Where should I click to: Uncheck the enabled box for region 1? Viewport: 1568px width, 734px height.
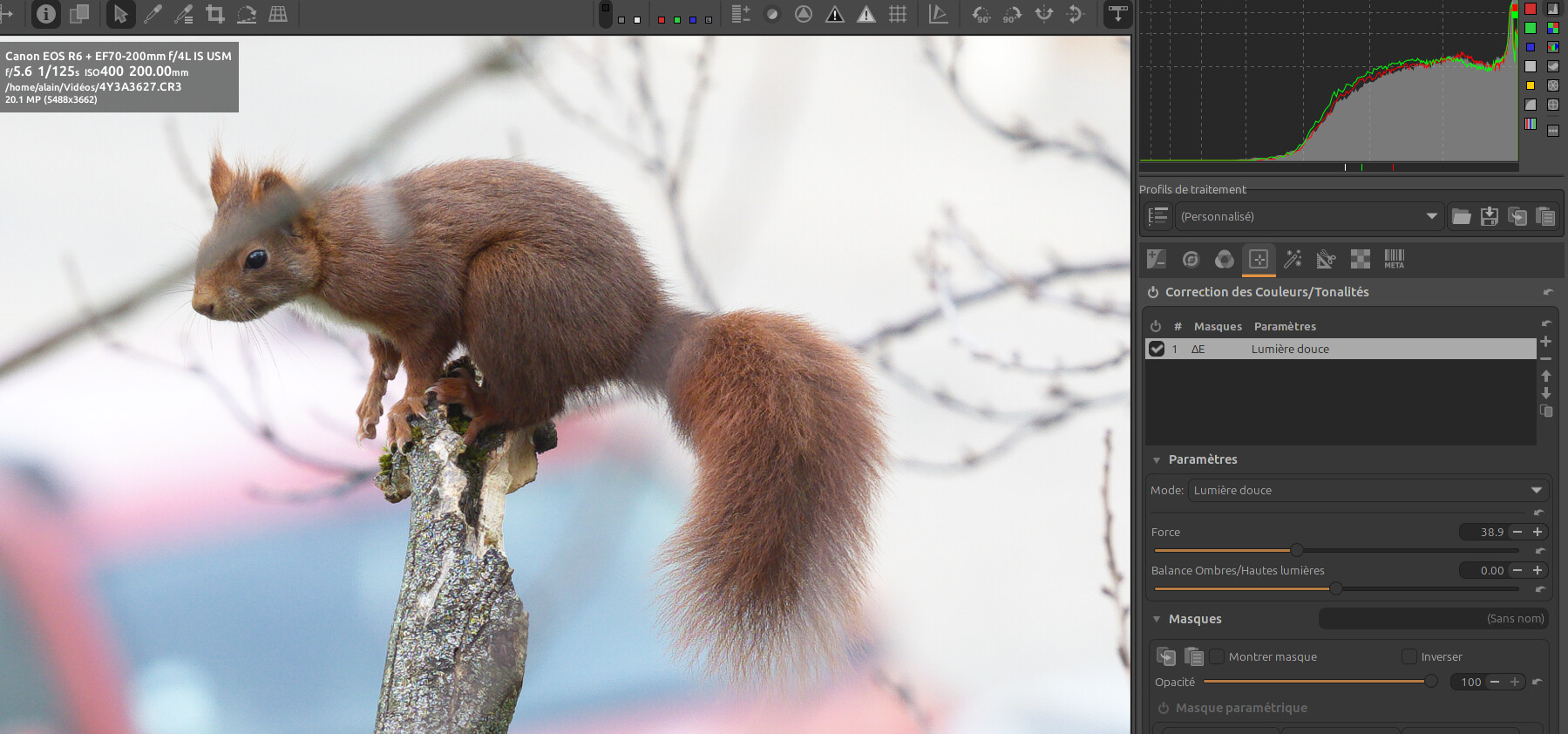pyautogui.click(x=1157, y=349)
